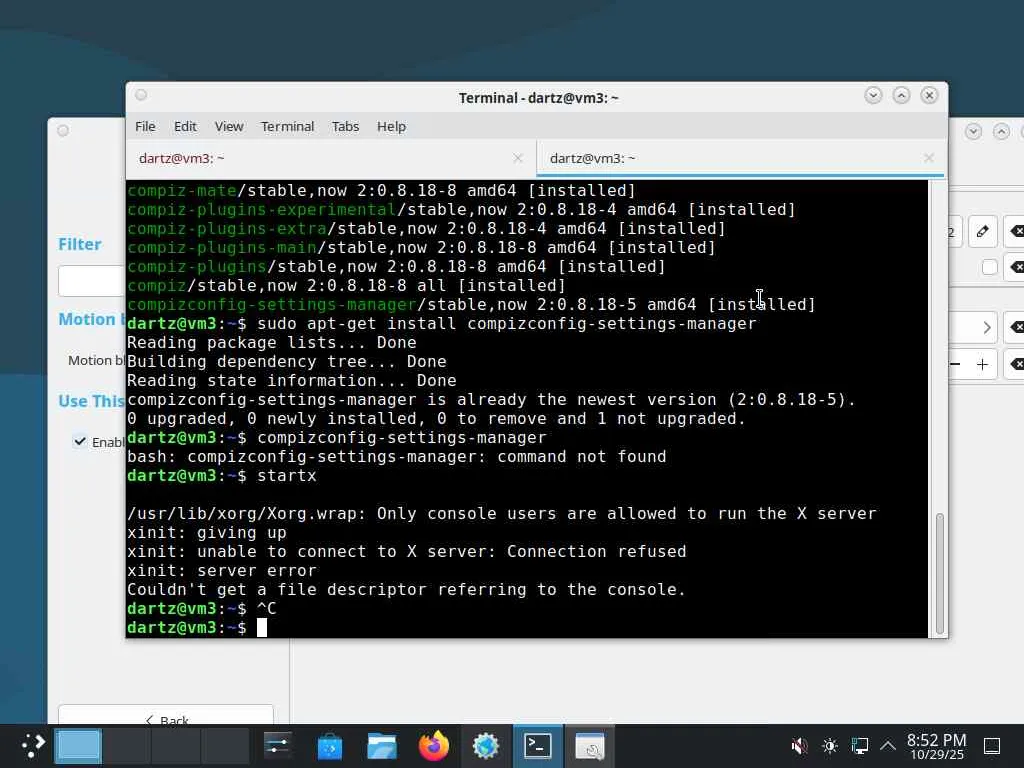Click the terminal prompt at the cursor
The height and width of the screenshot is (768, 1024).
coord(262,628)
